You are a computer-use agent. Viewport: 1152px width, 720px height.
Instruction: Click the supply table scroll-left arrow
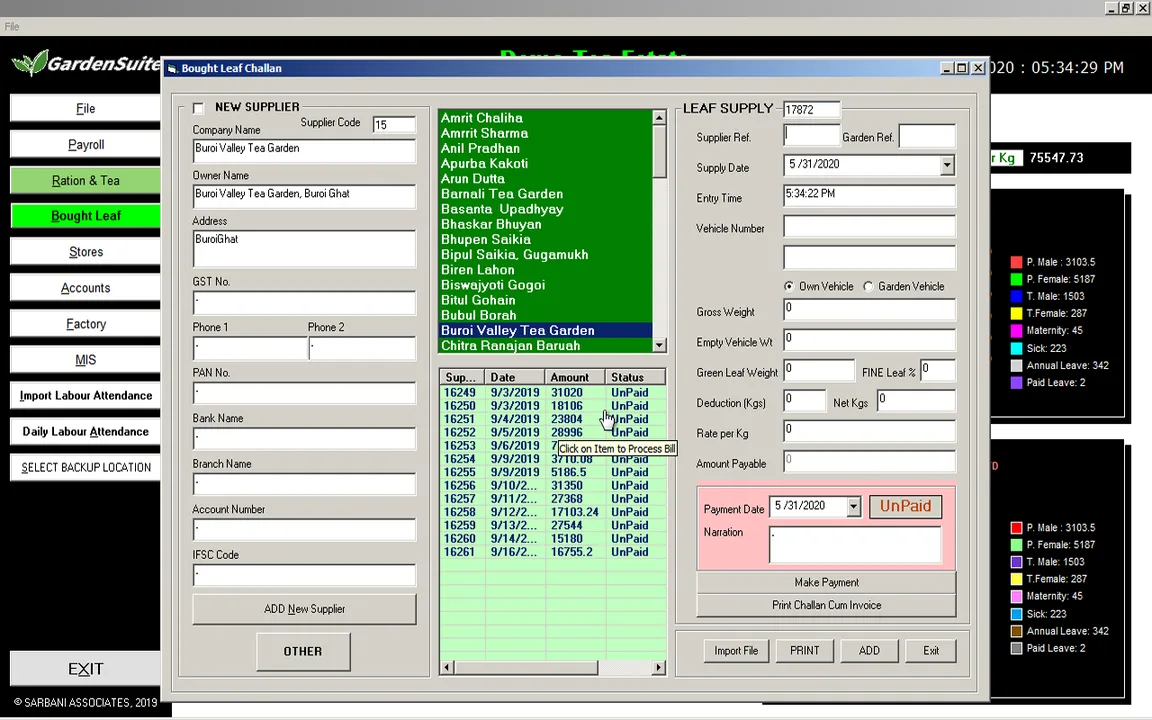point(447,667)
